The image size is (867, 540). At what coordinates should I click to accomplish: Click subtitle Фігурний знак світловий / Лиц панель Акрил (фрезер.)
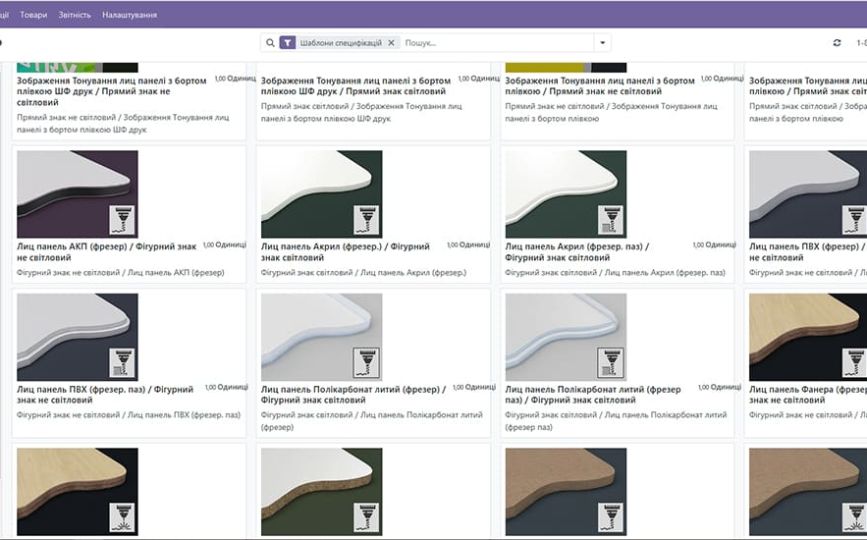pyautogui.click(x=364, y=272)
